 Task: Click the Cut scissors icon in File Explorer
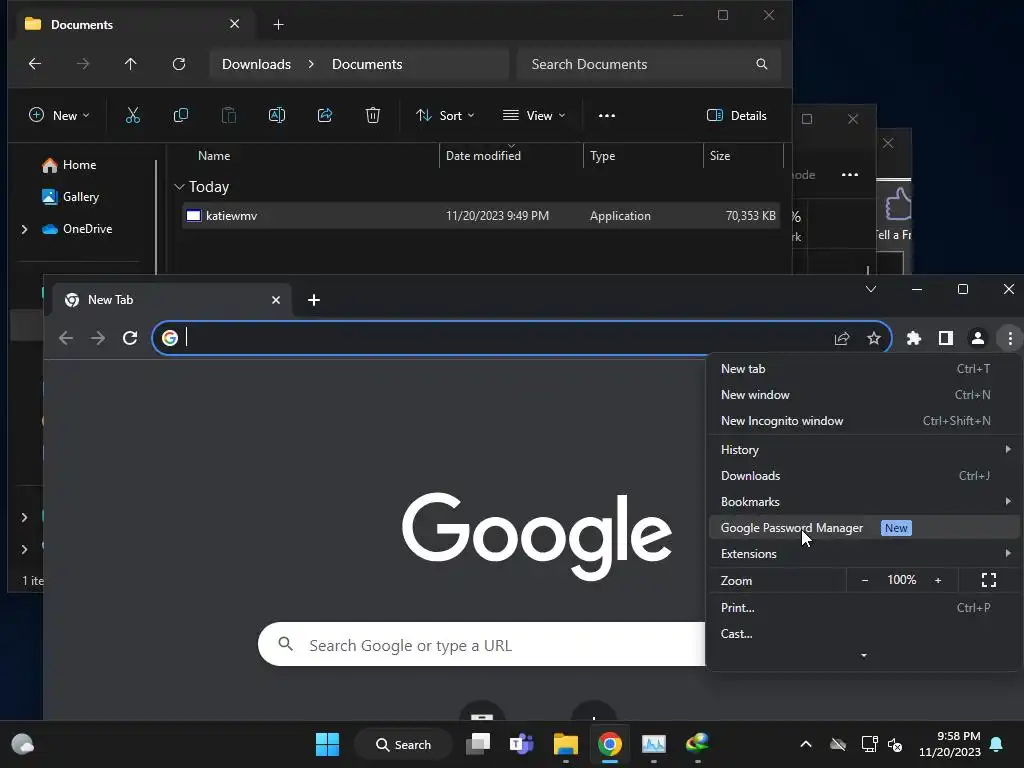point(133,116)
